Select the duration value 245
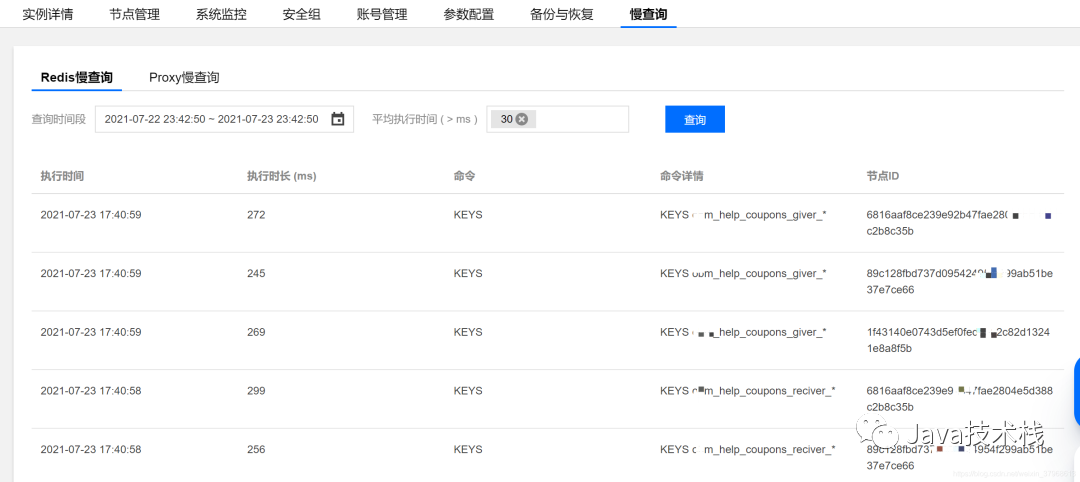Image resolution: width=1080 pixels, height=482 pixels. [x=256, y=273]
